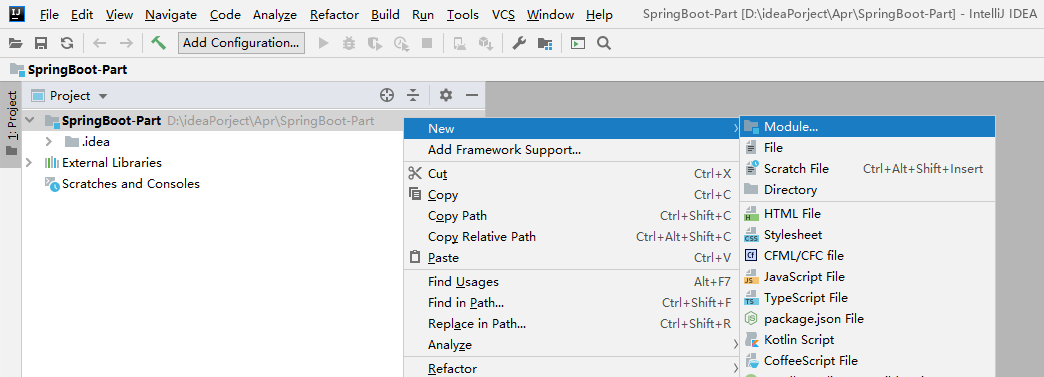Open the Project Structure icon

click(x=545, y=43)
